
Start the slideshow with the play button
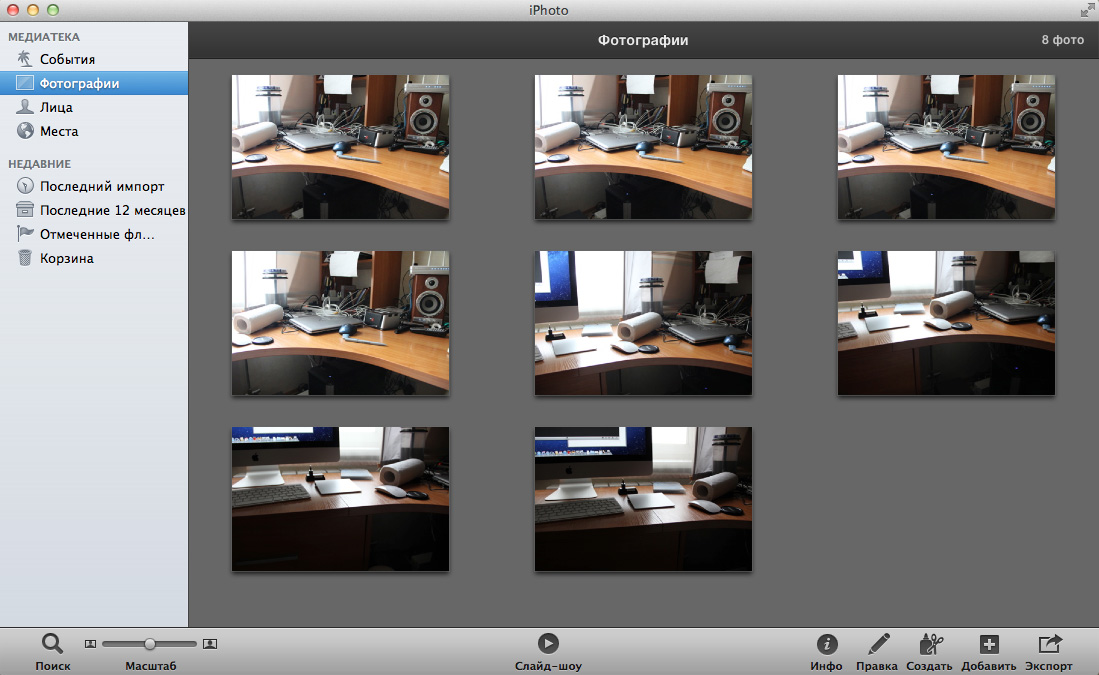click(x=548, y=644)
